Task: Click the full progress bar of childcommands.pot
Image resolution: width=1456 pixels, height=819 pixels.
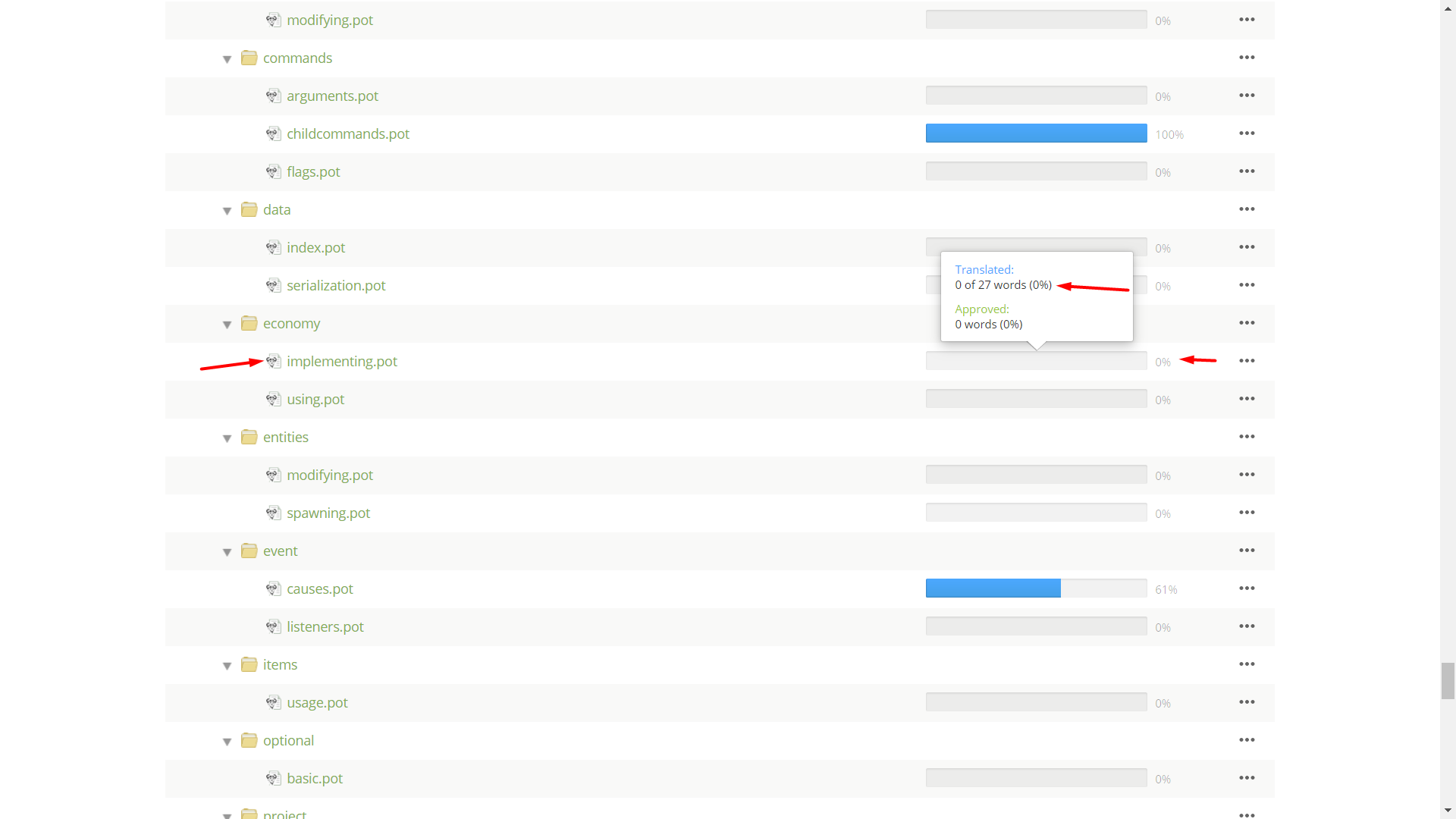Action: pos(1036,133)
